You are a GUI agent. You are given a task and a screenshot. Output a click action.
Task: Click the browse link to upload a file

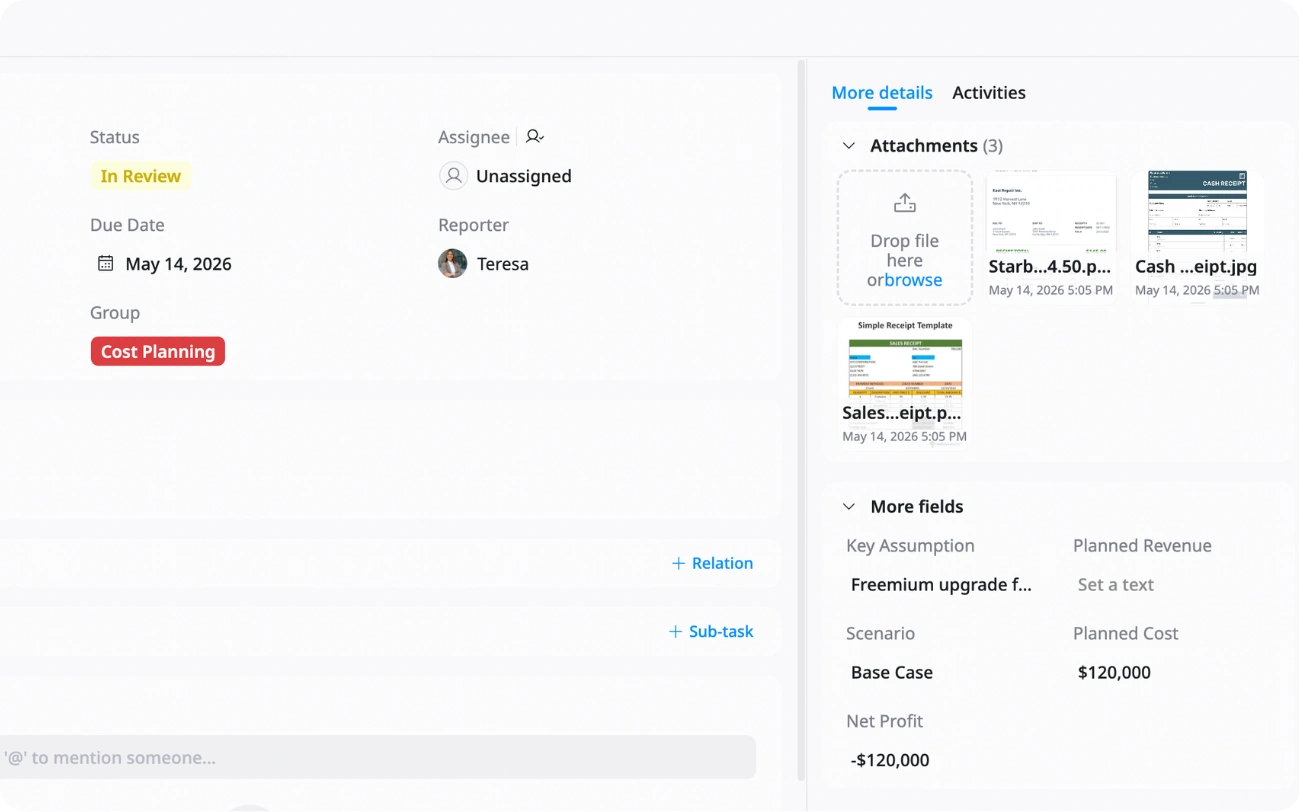tap(913, 281)
